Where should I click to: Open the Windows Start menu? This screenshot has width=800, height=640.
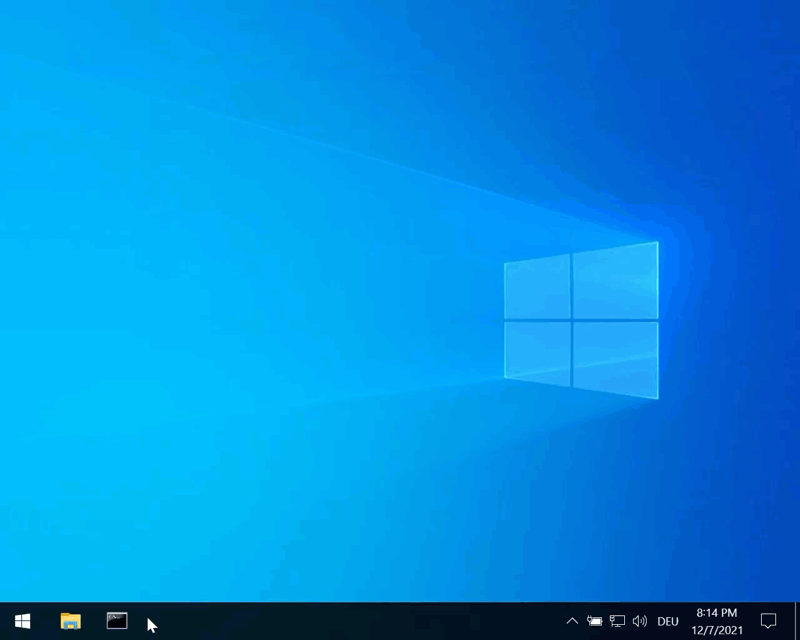22,621
